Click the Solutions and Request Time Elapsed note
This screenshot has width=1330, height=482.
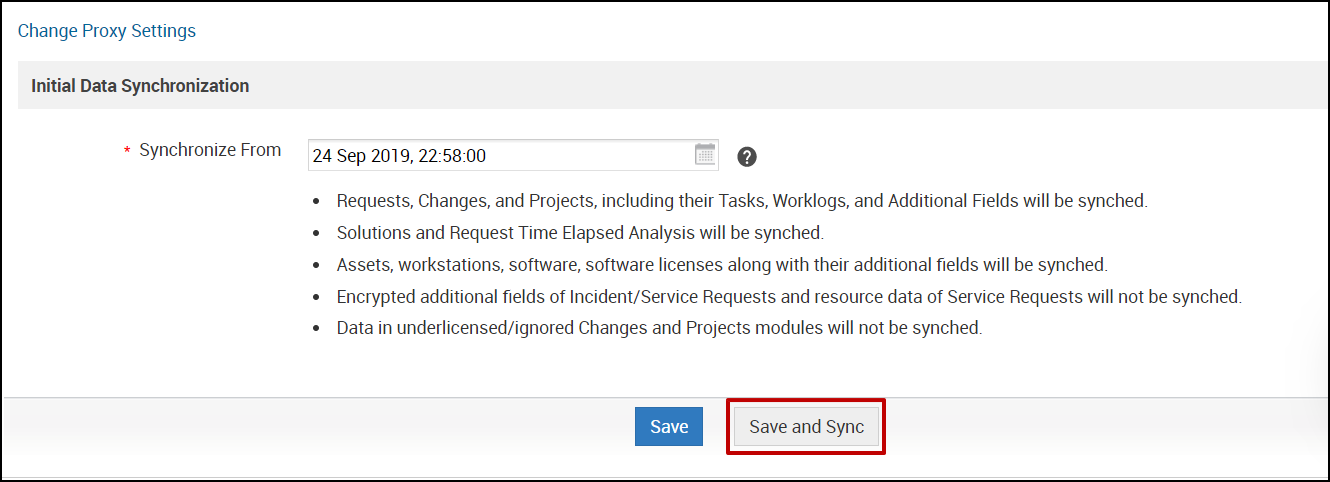pos(580,233)
